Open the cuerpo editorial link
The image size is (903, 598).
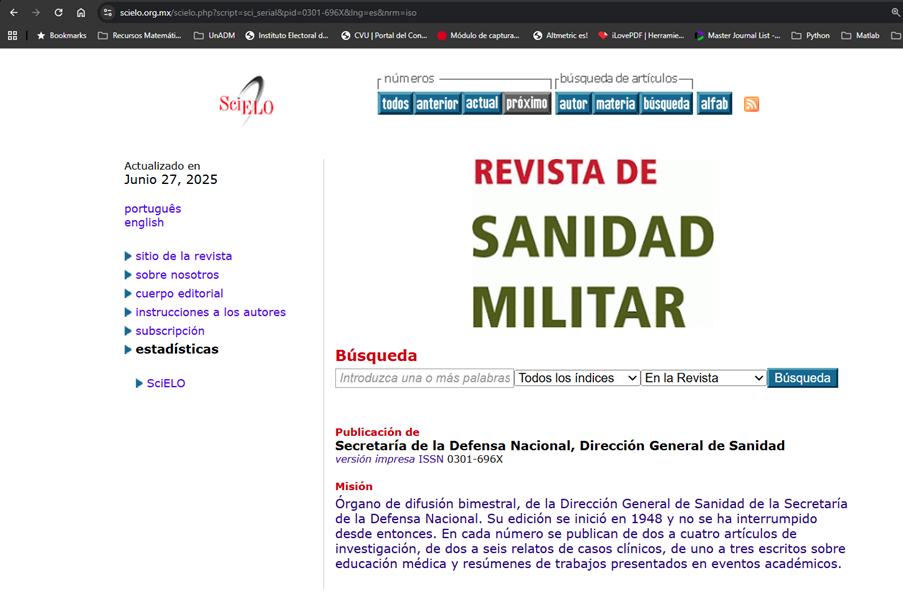pyautogui.click(x=179, y=294)
